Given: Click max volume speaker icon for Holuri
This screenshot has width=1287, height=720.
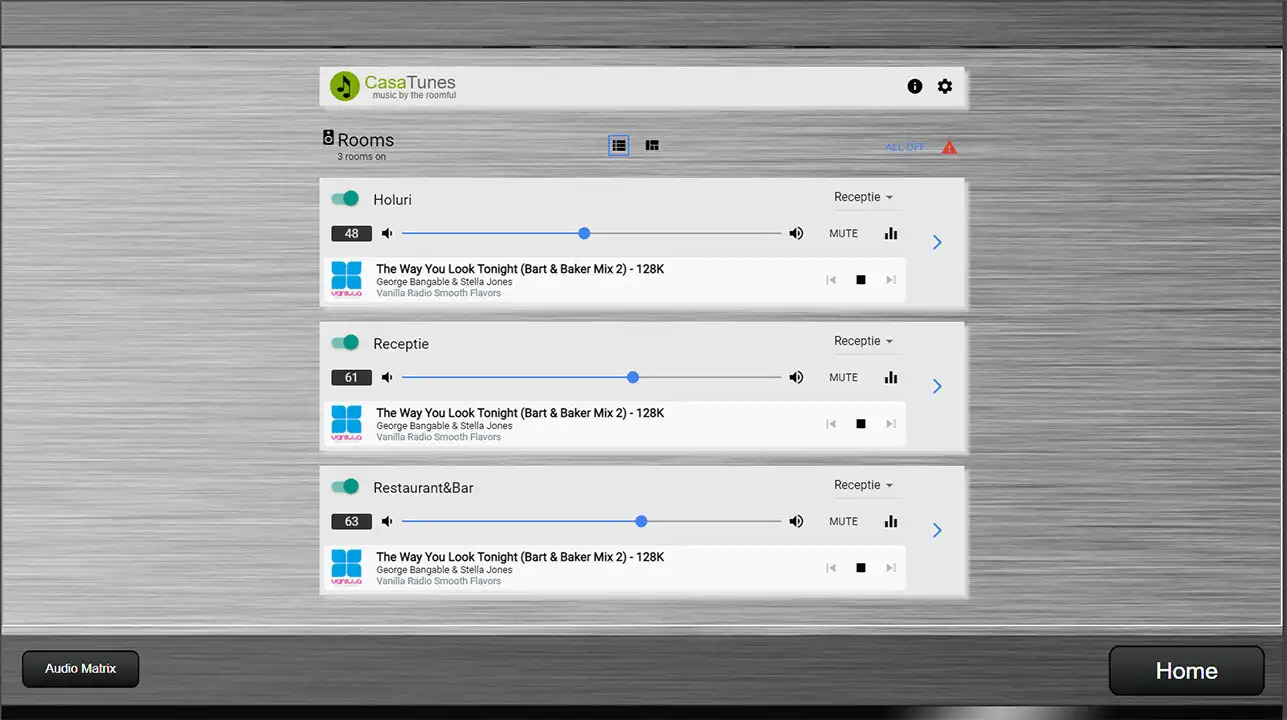Looking at the screenshot, I should [796, 233].
